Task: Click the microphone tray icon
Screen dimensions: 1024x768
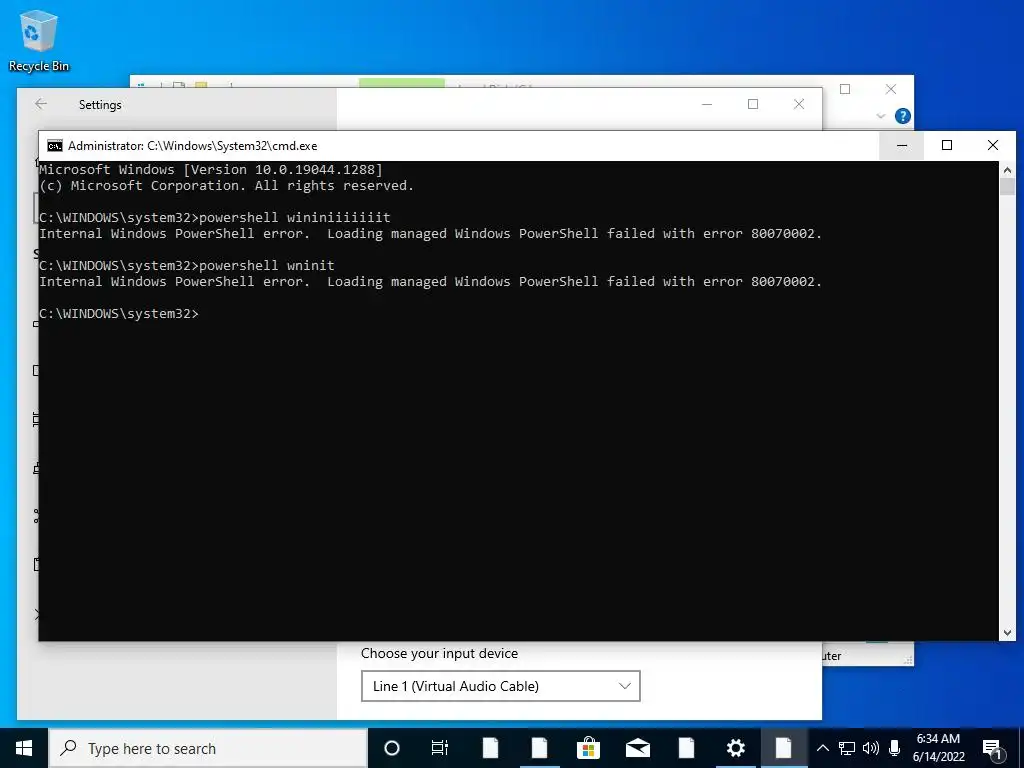Action: click(895, 748)
